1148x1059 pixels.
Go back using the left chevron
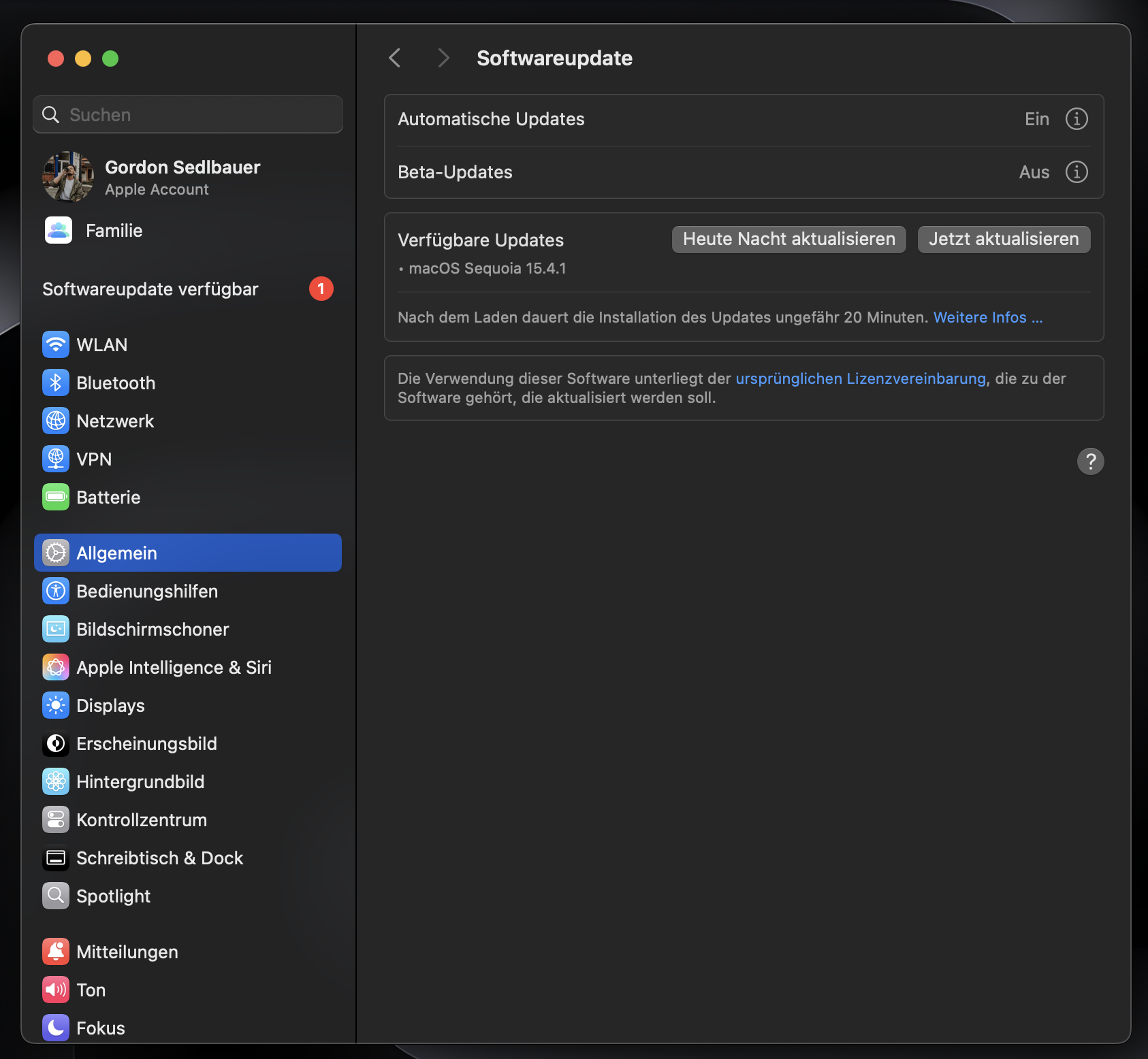[x=395, y=58]
